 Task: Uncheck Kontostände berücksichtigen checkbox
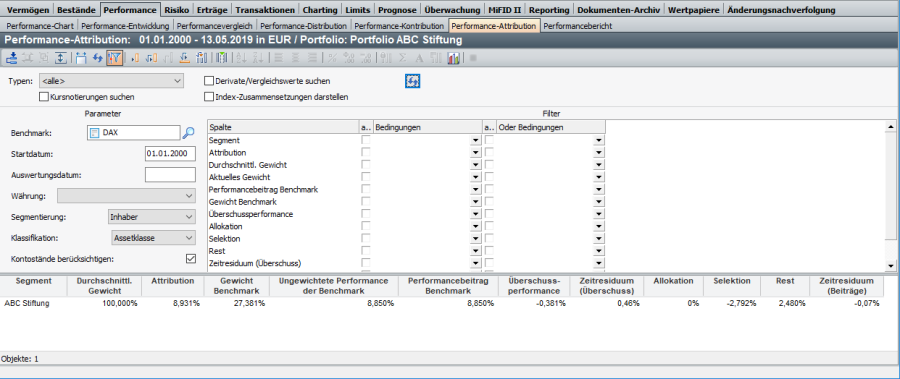191,258
